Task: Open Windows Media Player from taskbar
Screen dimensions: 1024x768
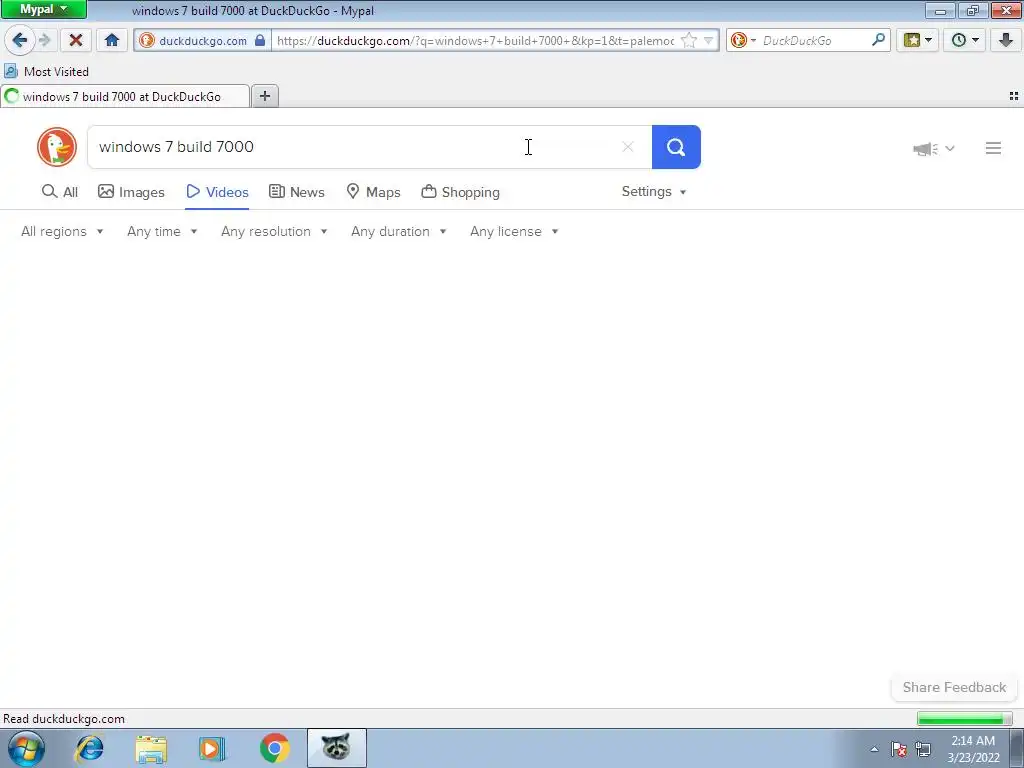Action: pos(212,748)
